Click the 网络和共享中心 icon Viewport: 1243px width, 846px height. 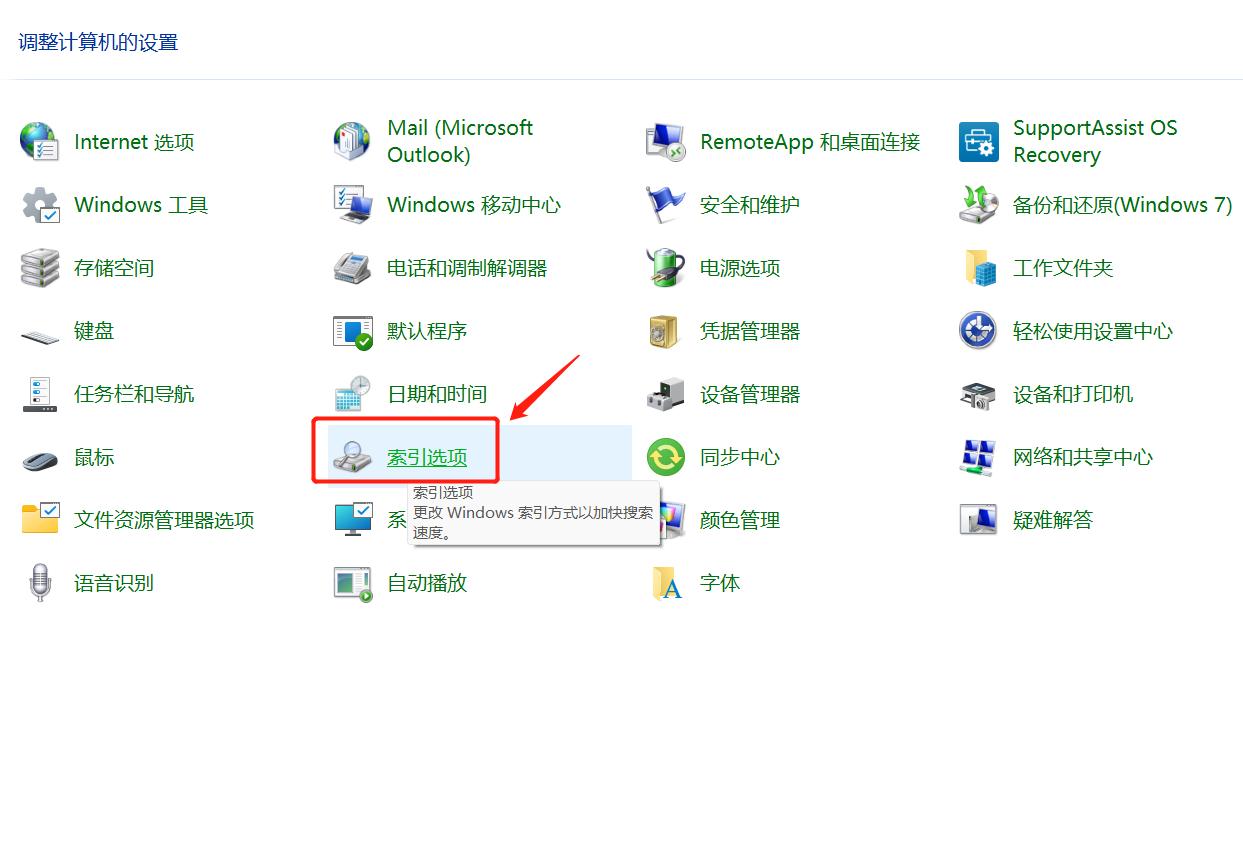[978, 457]
